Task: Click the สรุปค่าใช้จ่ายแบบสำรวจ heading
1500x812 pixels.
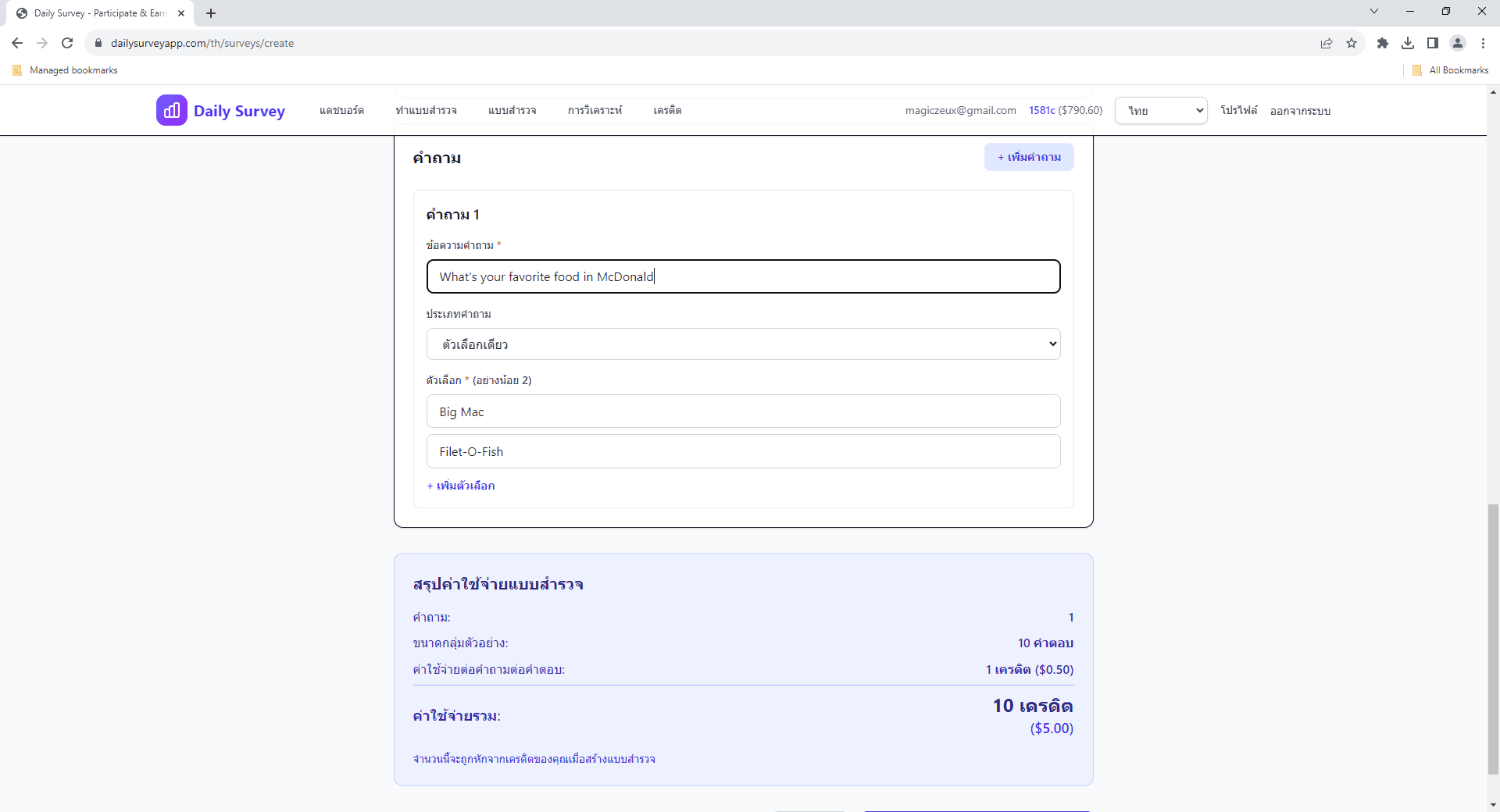Action: coord(498,584)
